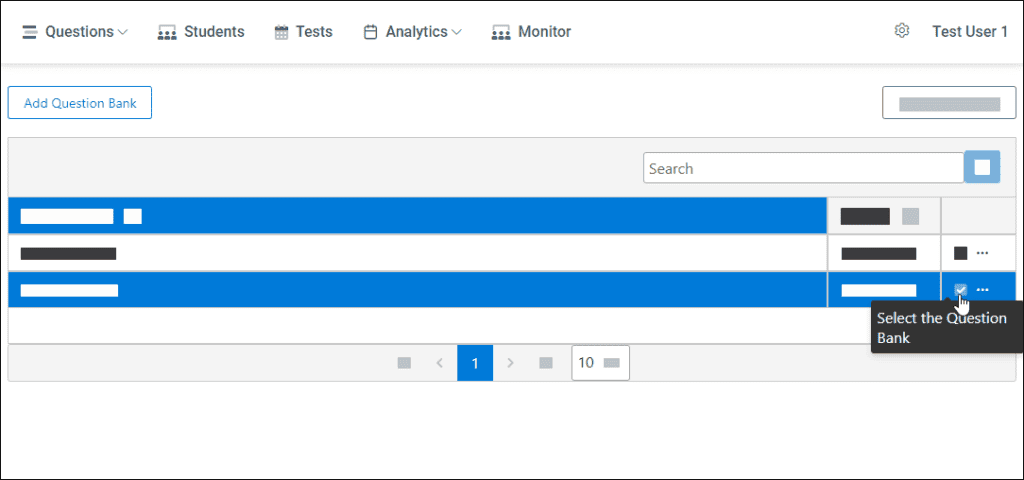This screenshot has width=1024, height=480.
Task: Click into the Search input field
Action: pos(803,168)
